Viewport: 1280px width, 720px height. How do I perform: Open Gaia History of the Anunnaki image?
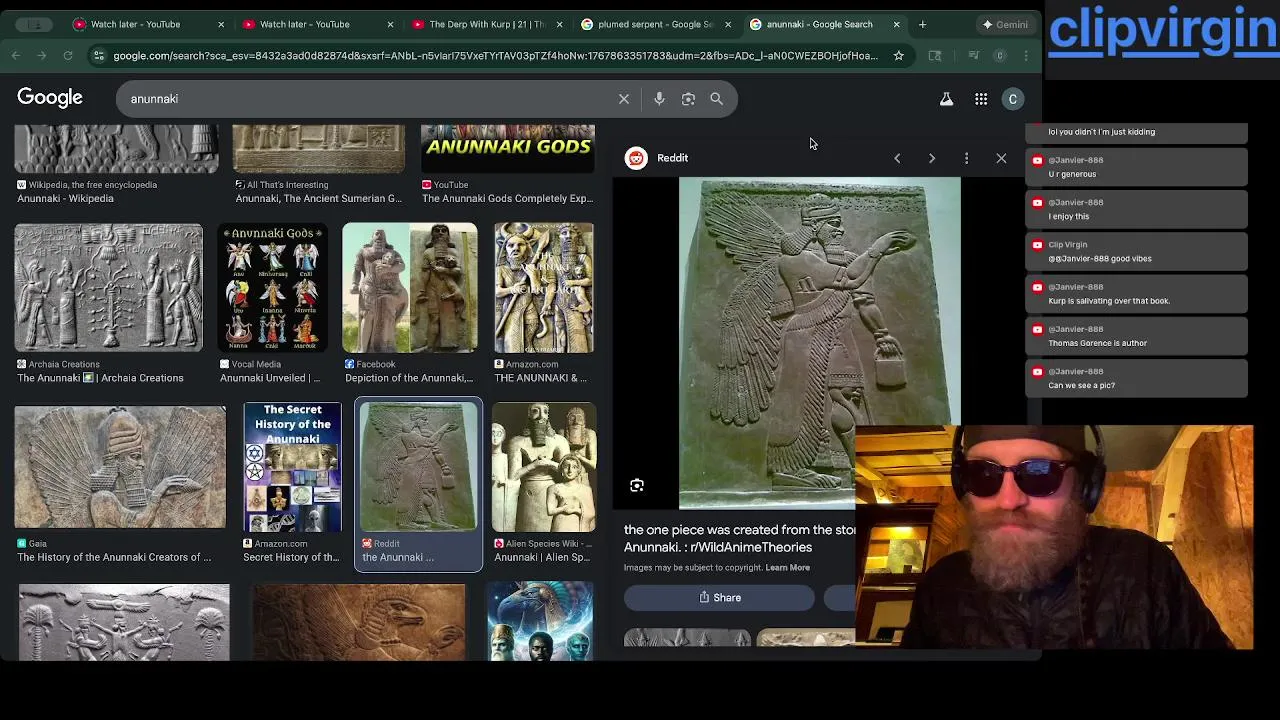[120, 467]
